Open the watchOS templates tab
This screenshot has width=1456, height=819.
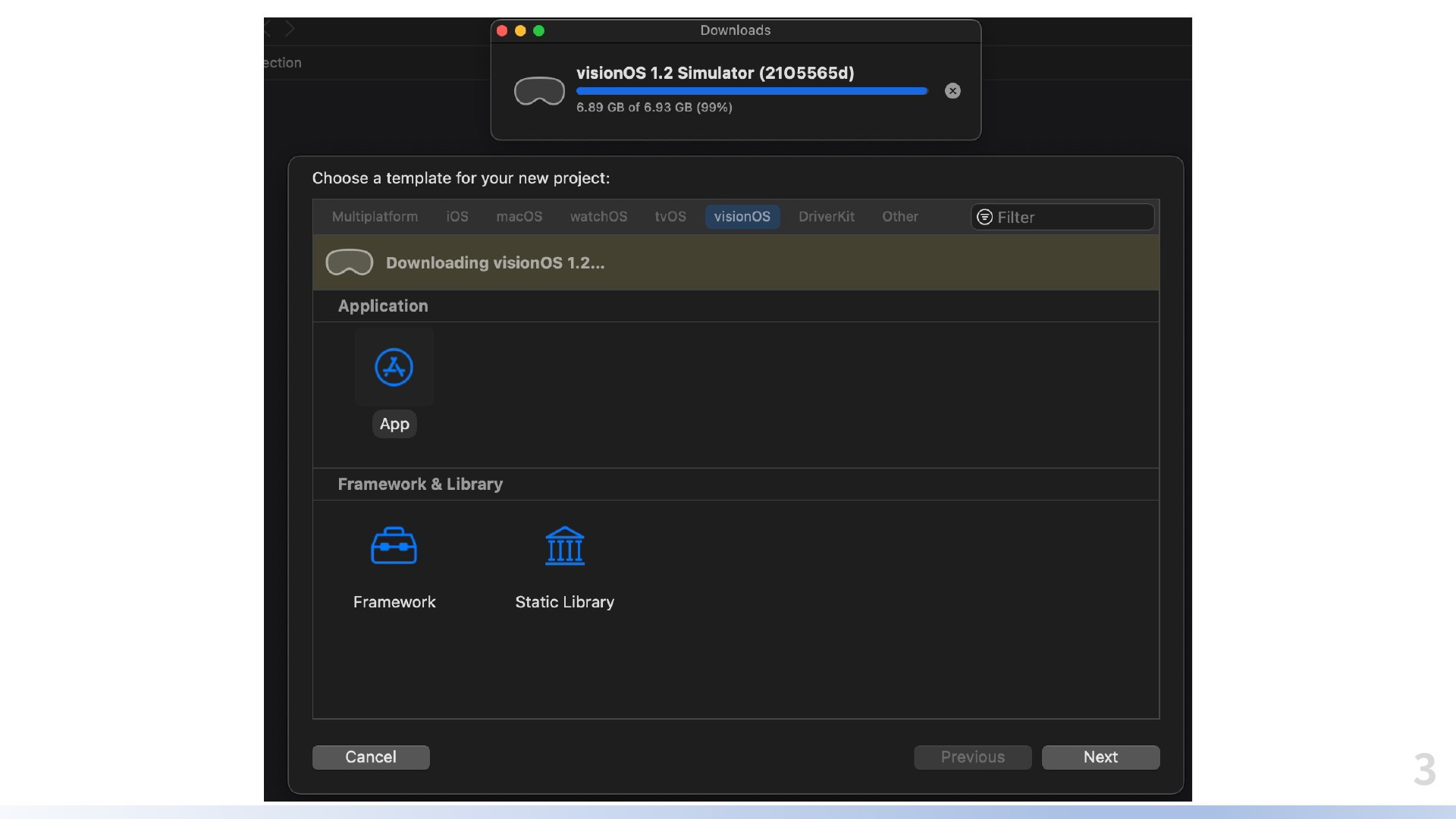tap(599, 217)
